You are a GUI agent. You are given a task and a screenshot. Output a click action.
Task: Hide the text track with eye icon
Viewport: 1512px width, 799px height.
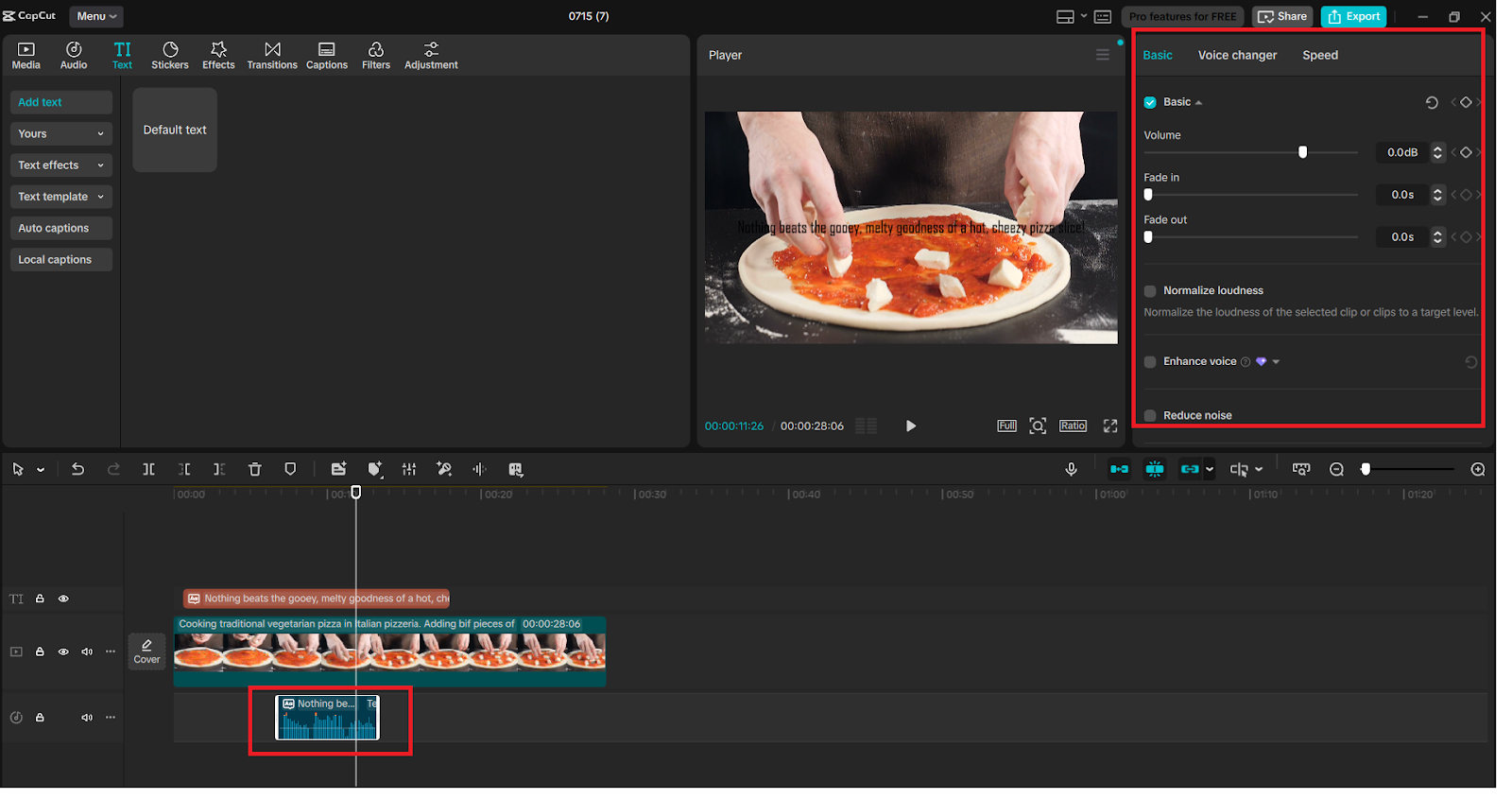tap(63, 599)
